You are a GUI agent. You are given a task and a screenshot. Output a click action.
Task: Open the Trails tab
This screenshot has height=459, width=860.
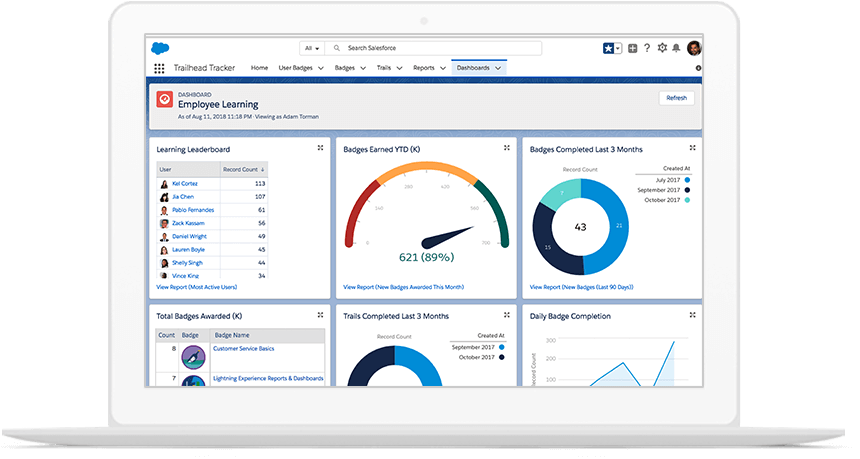click(x=384, y=68)
